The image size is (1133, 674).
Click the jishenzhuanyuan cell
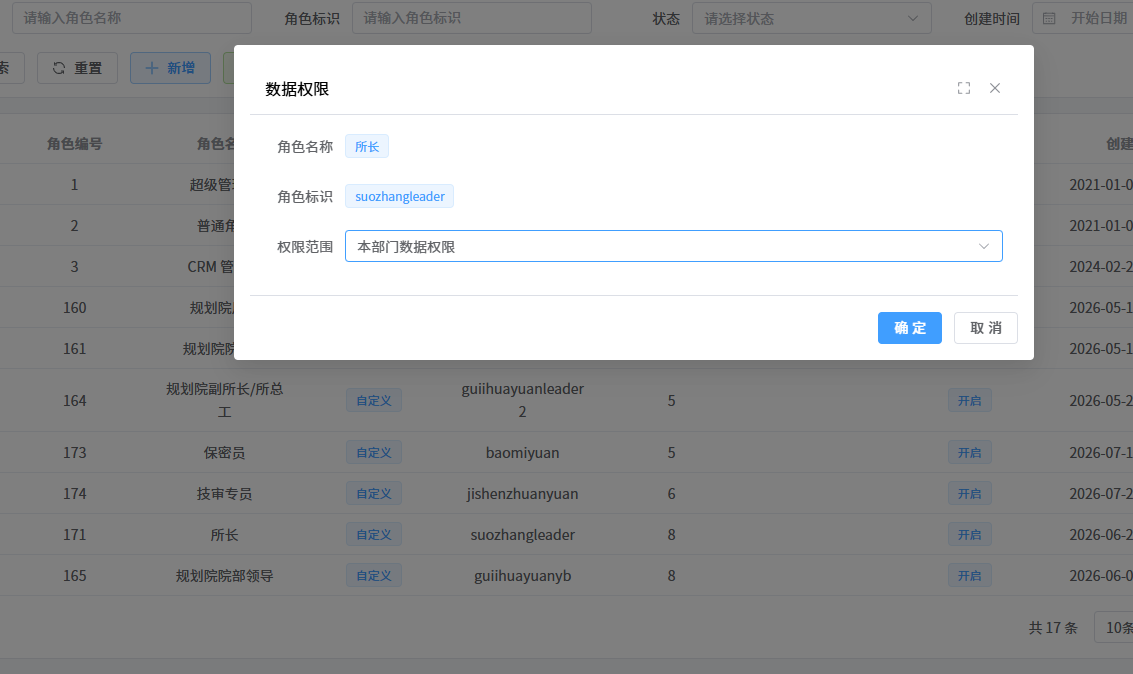[x=522, y=494]
